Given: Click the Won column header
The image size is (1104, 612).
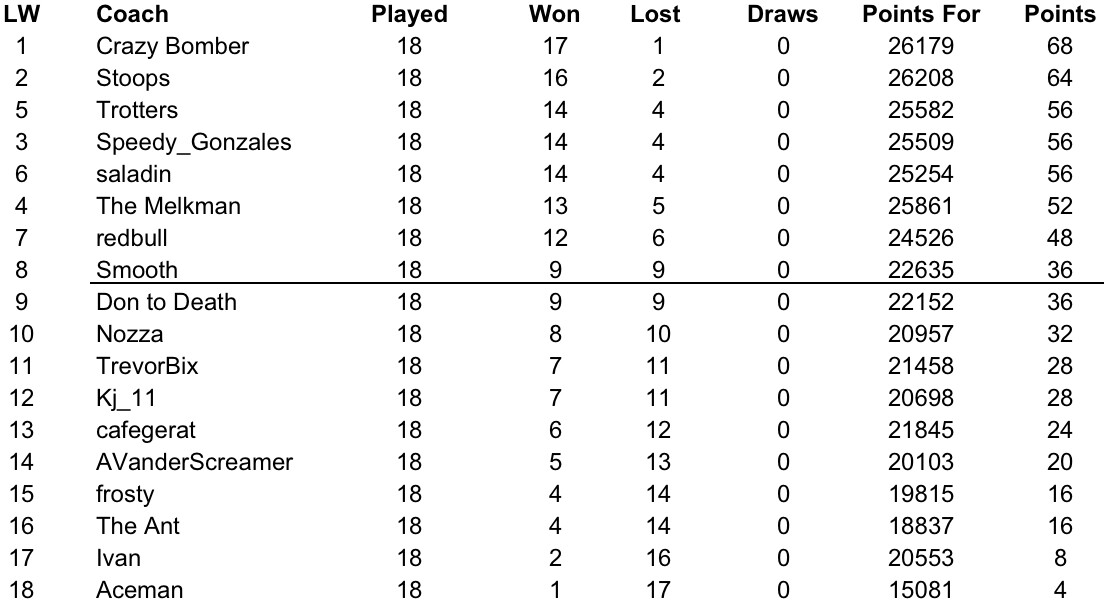Looking at the screenshot, I should (x=554, y=14).
